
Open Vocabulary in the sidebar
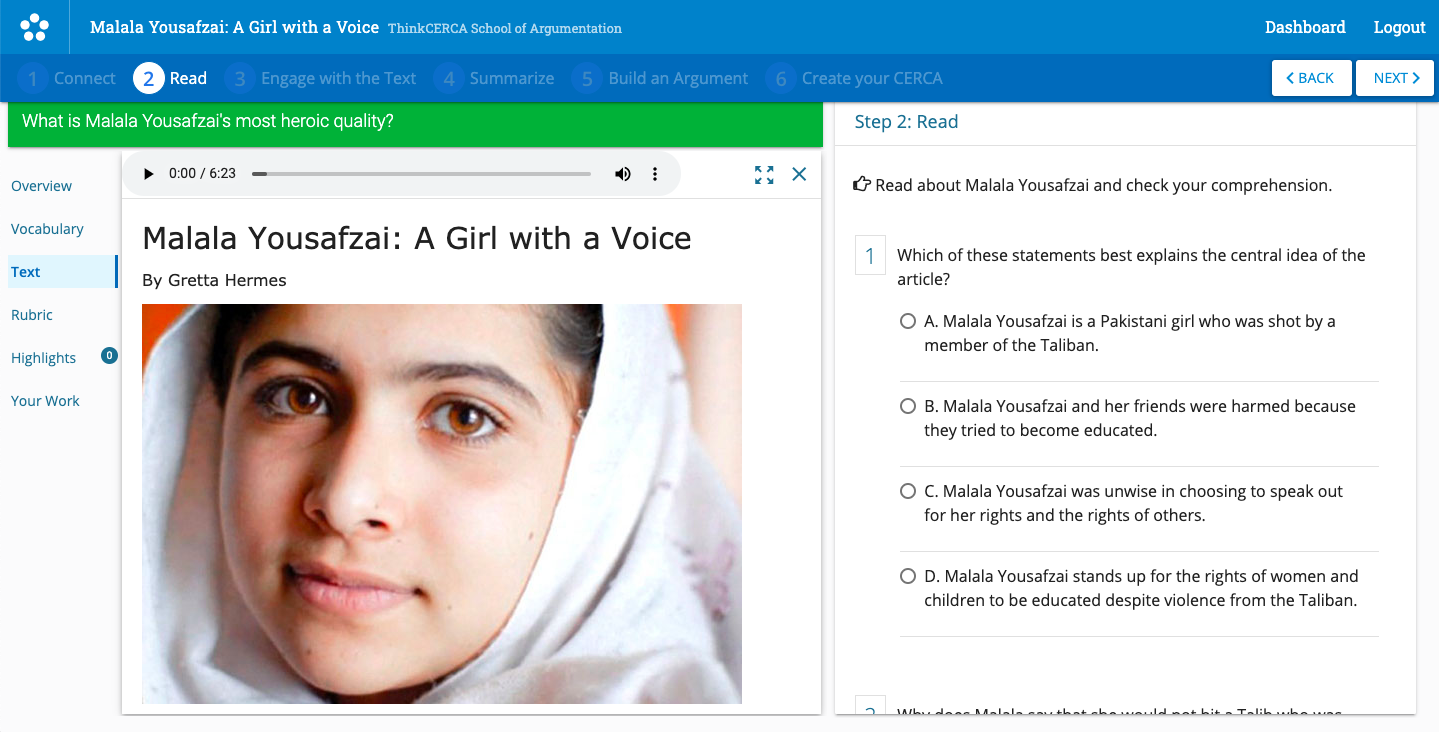(47, 229)
